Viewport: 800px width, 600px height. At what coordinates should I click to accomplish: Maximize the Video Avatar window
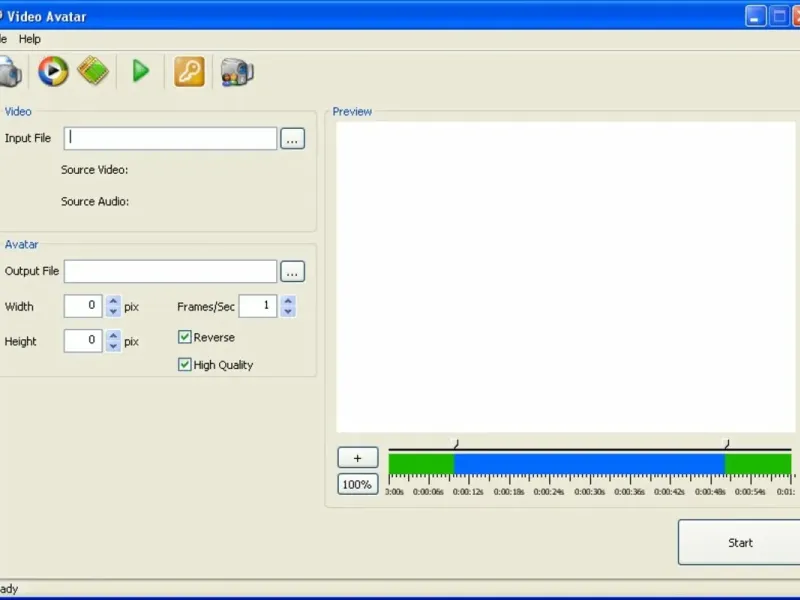779,16
